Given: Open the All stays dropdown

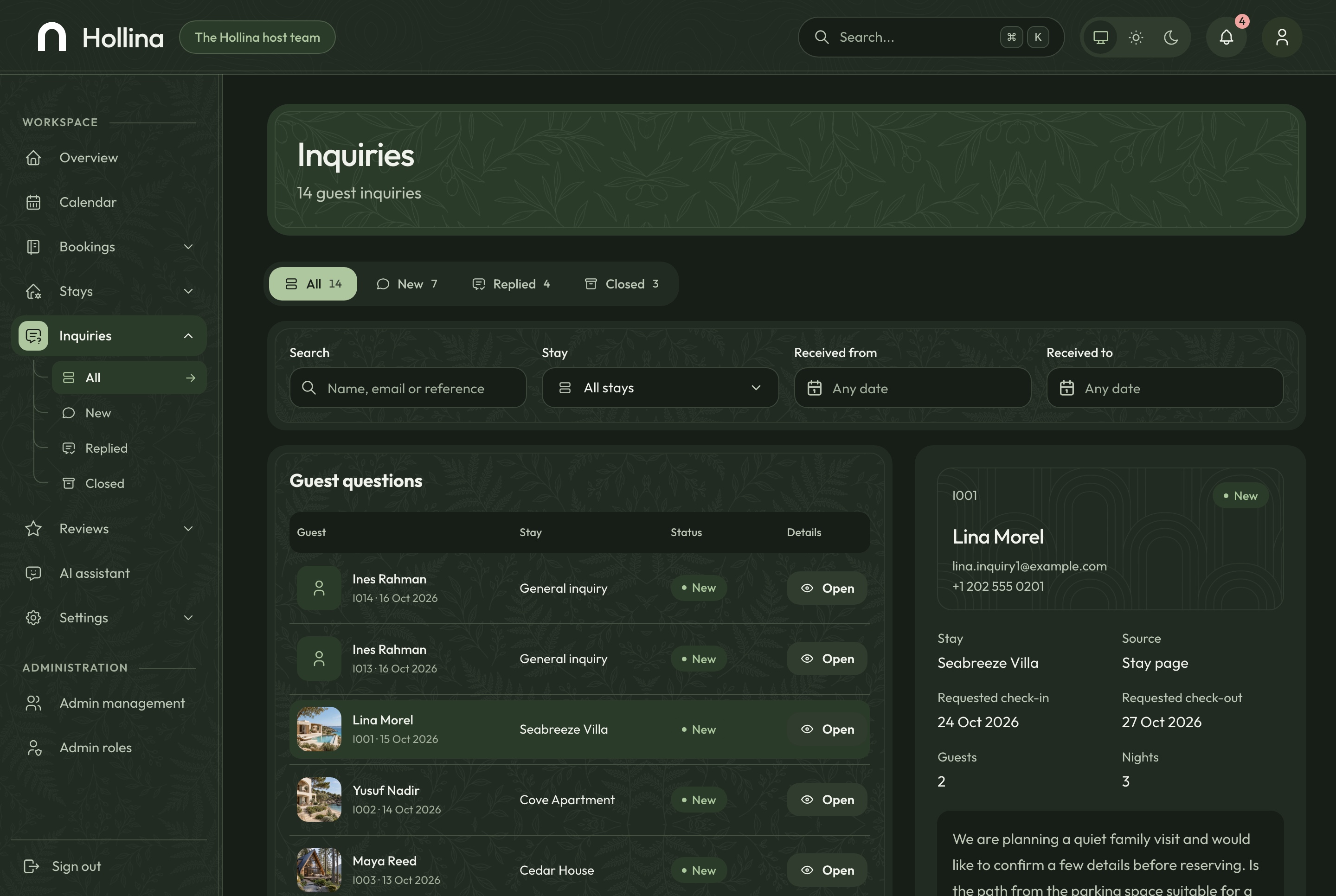Looking at the screenshot, I should click(660, 388).
